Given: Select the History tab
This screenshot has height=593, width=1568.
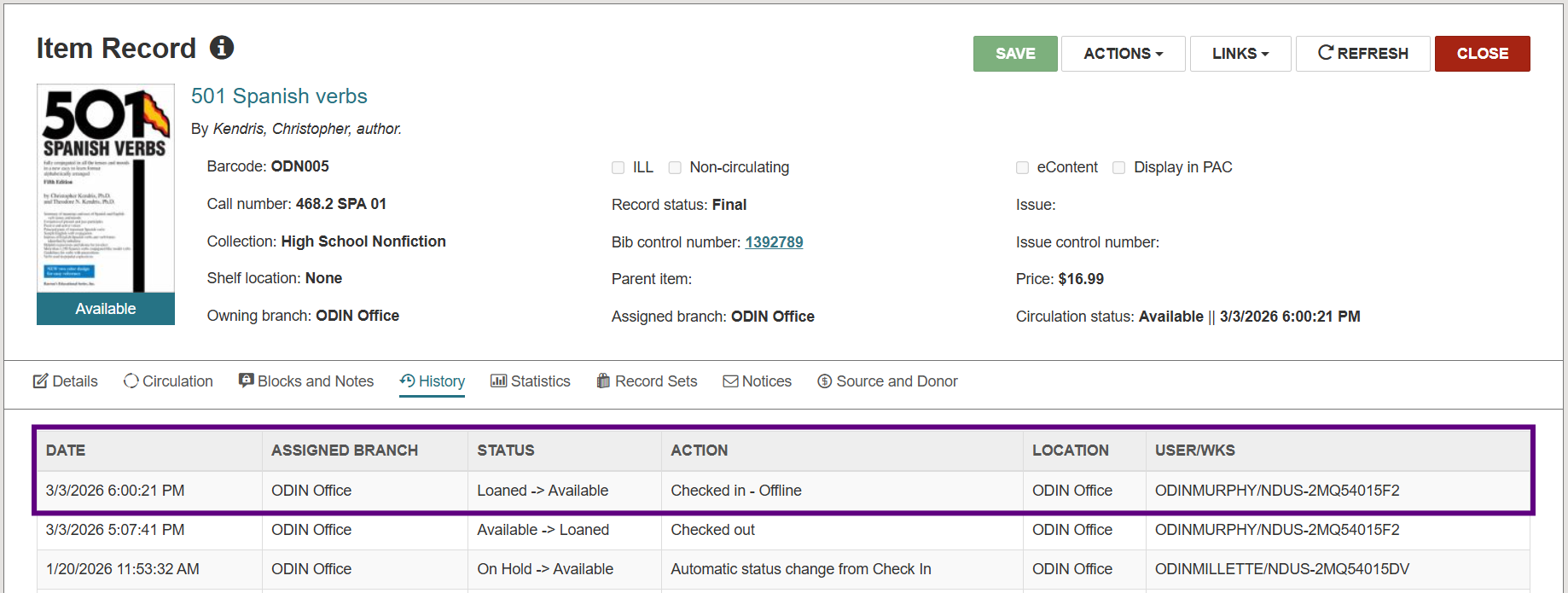Looking at the screenshot, I should [433, 381].
